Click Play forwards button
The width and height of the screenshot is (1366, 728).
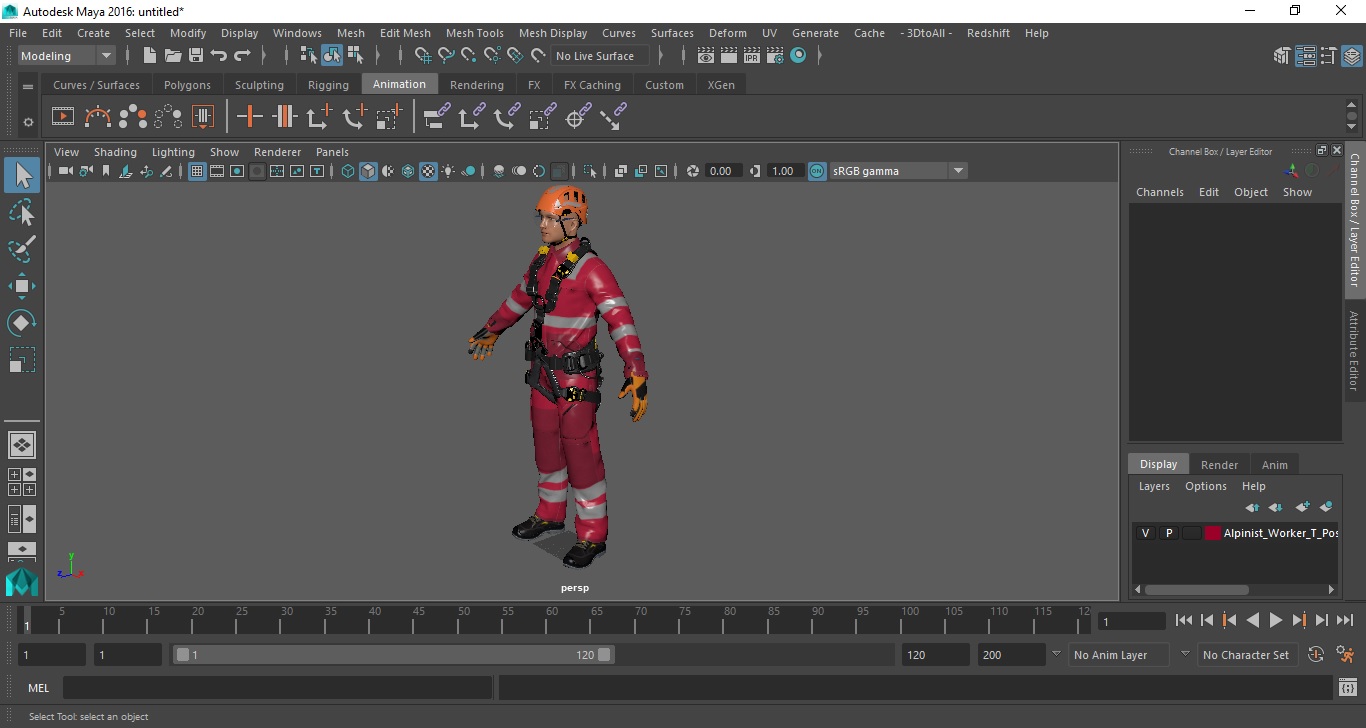pyautogui.click(x=1276, y=620)
